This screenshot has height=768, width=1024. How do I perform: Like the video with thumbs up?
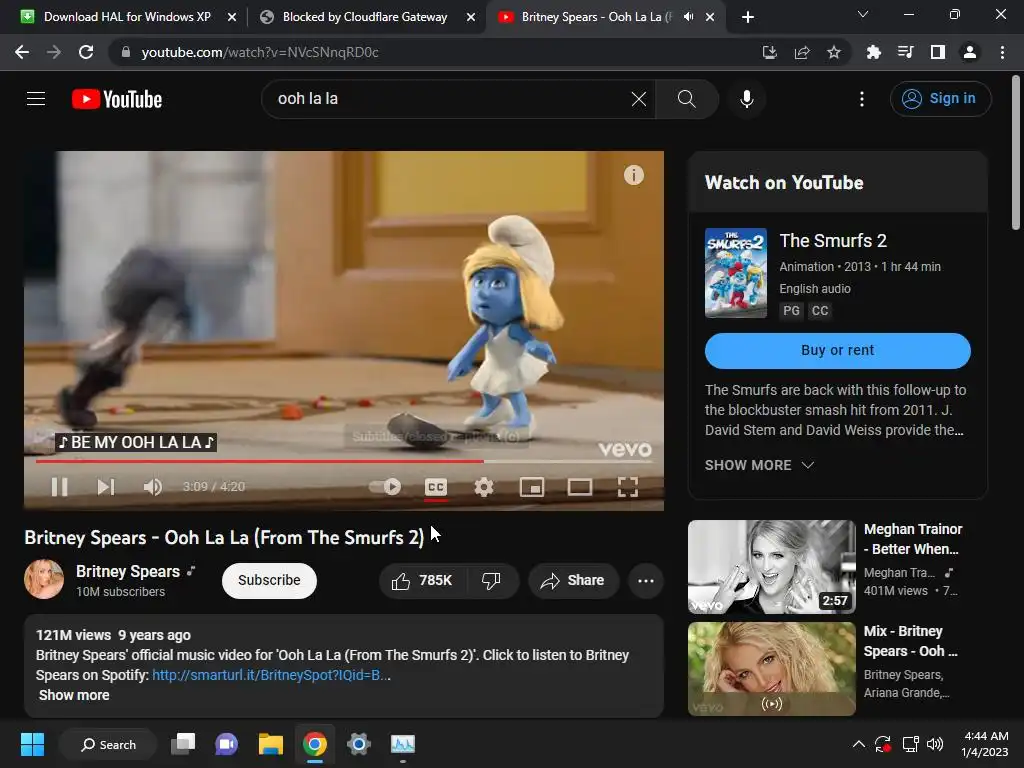(422, 581)
